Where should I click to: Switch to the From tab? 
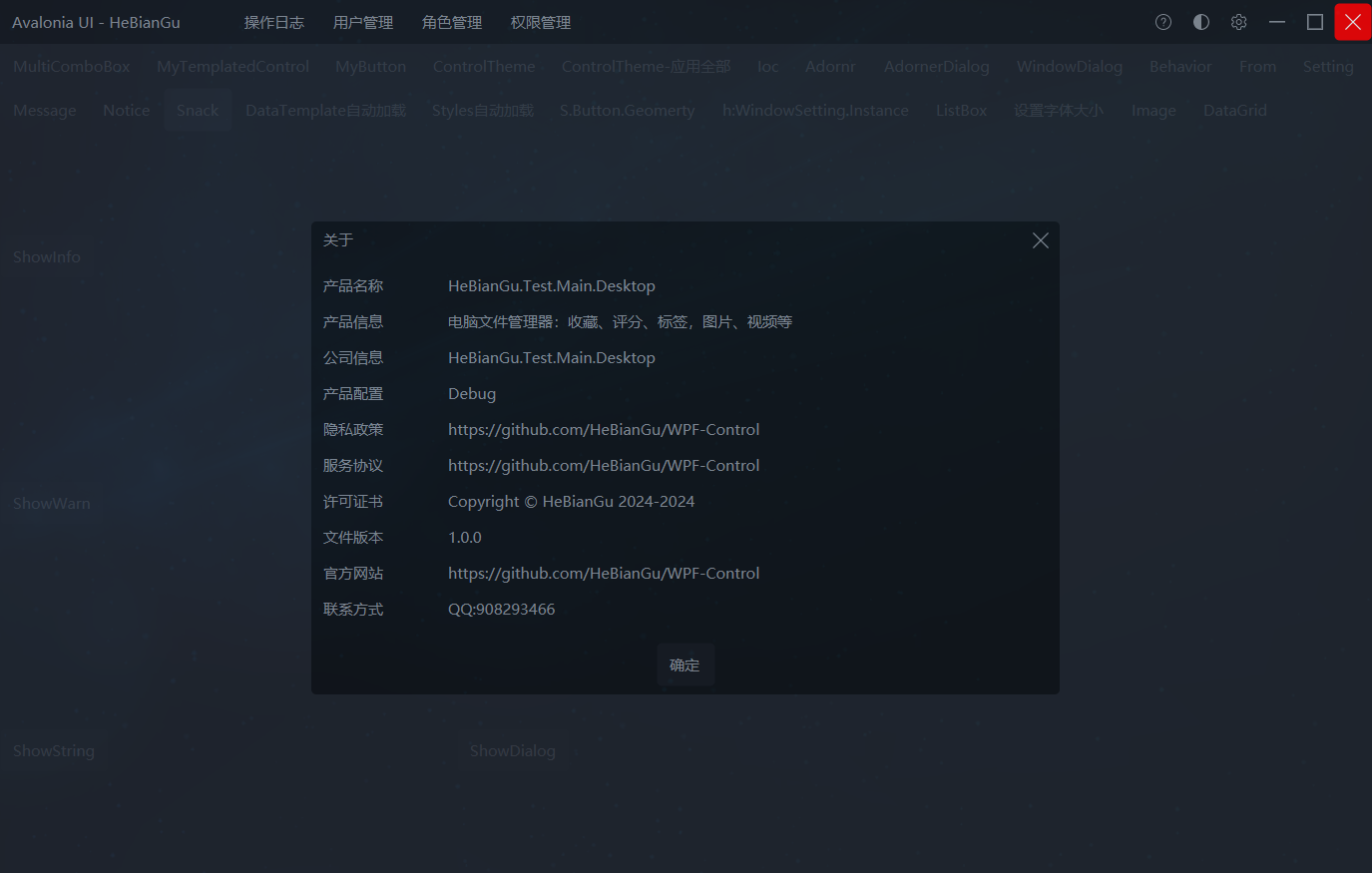pyautogui.click(x=1258, y=67)
